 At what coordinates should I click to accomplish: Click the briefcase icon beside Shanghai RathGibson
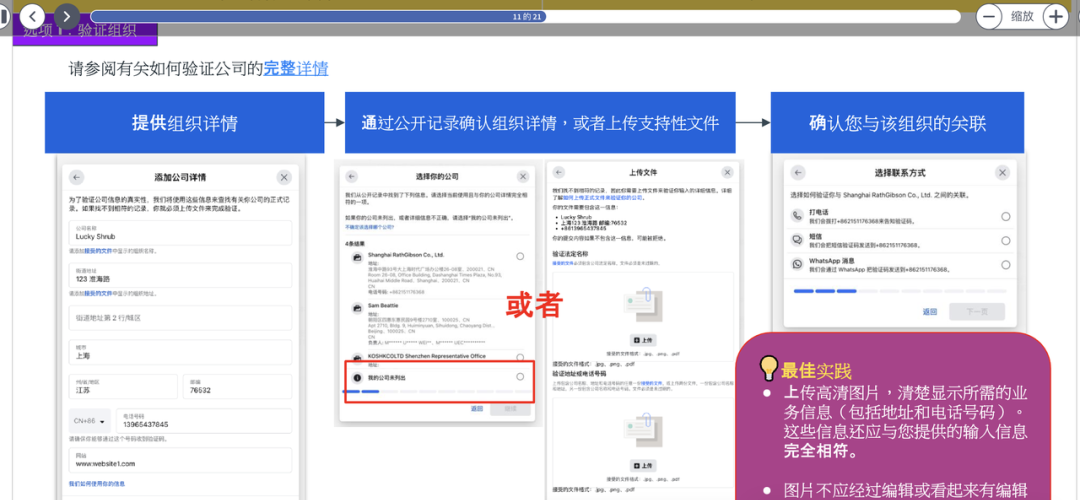[357, 258]
